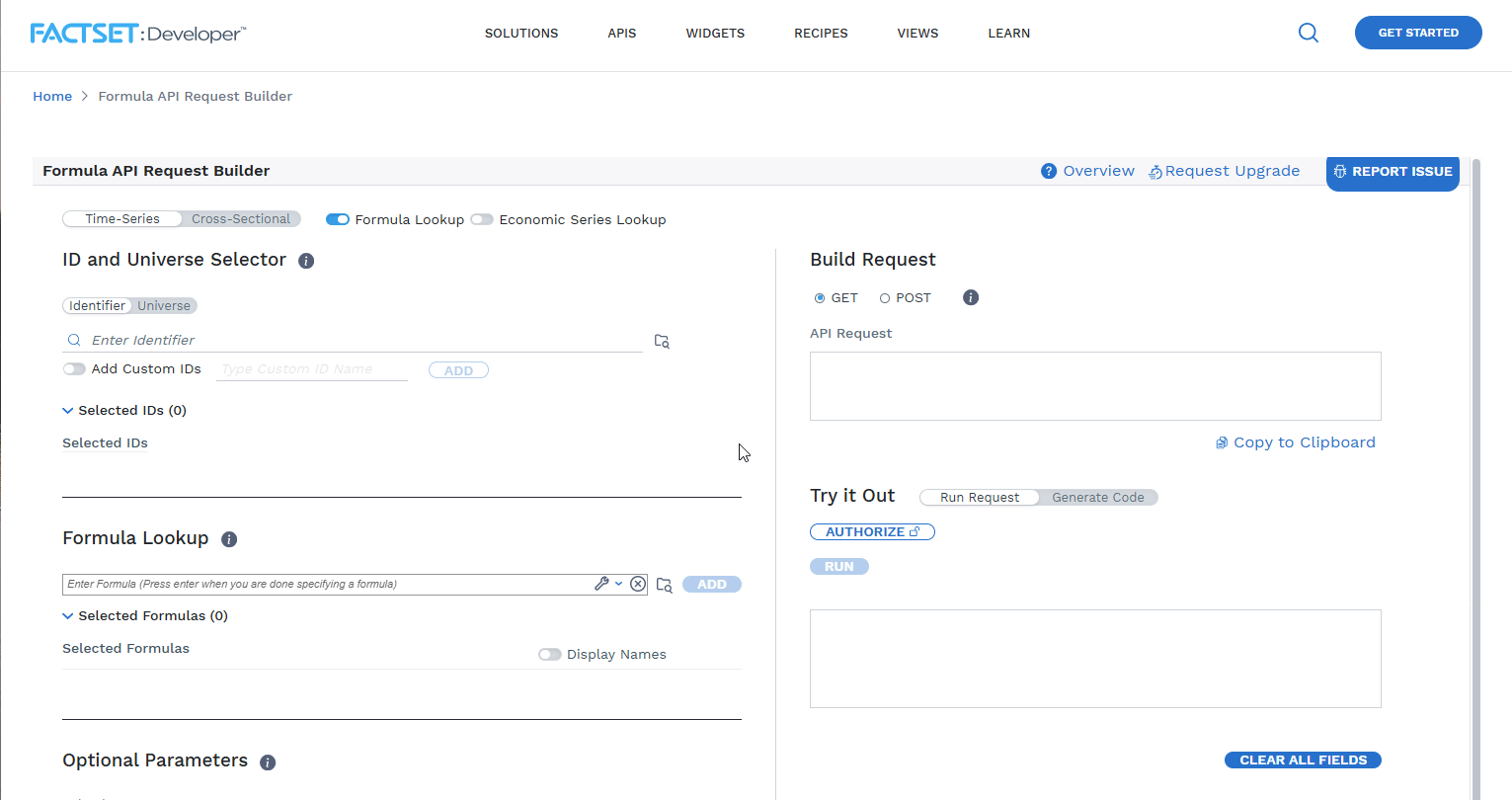This screenshot has width=1512, height=800.
Task: Open the identifier lookup folder icon
Action: click(662, 341)
